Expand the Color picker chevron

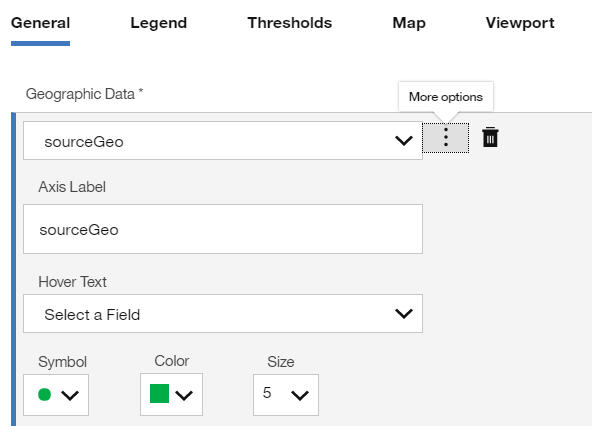(184, 395)
